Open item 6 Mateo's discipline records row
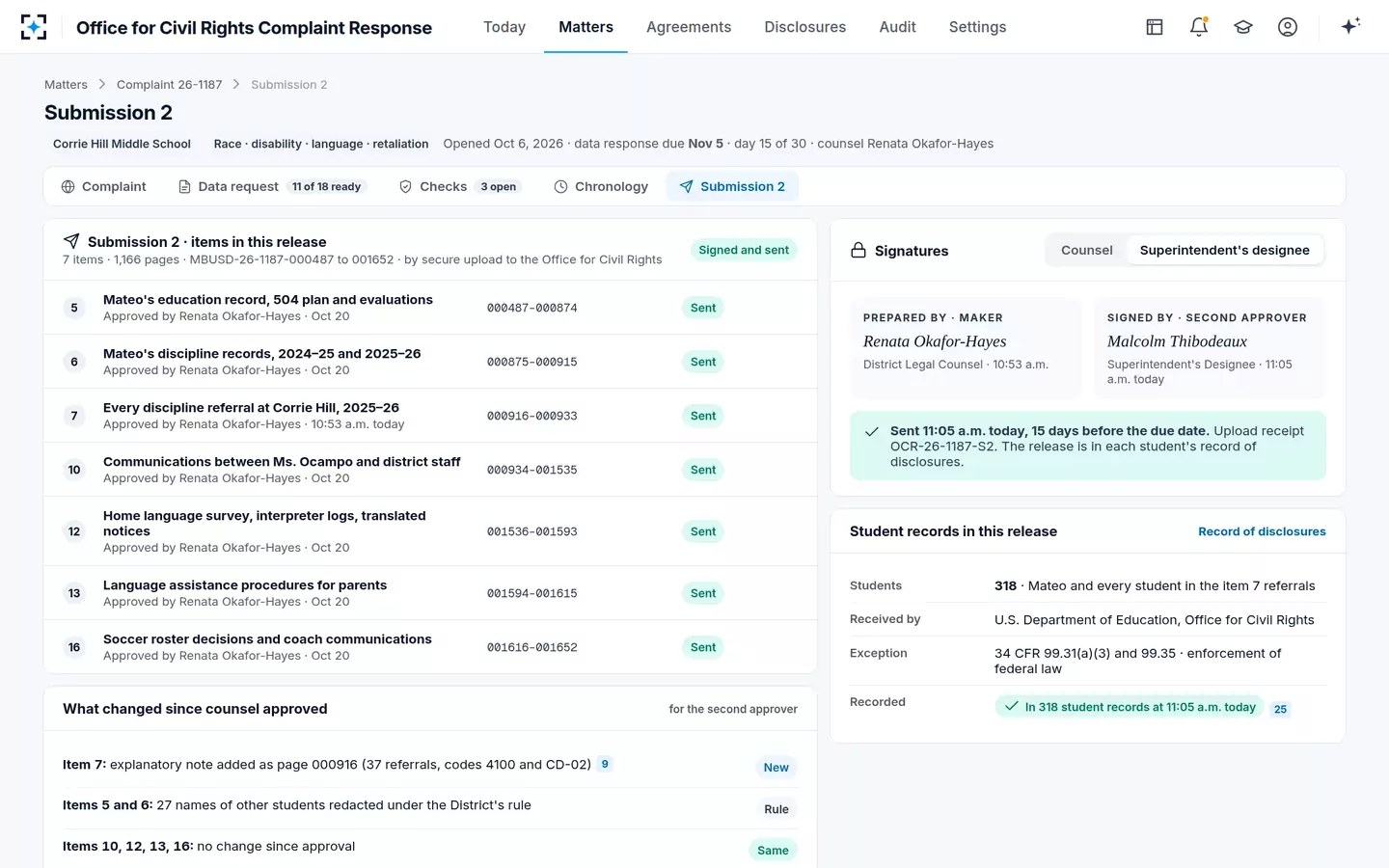 [430, 362]
